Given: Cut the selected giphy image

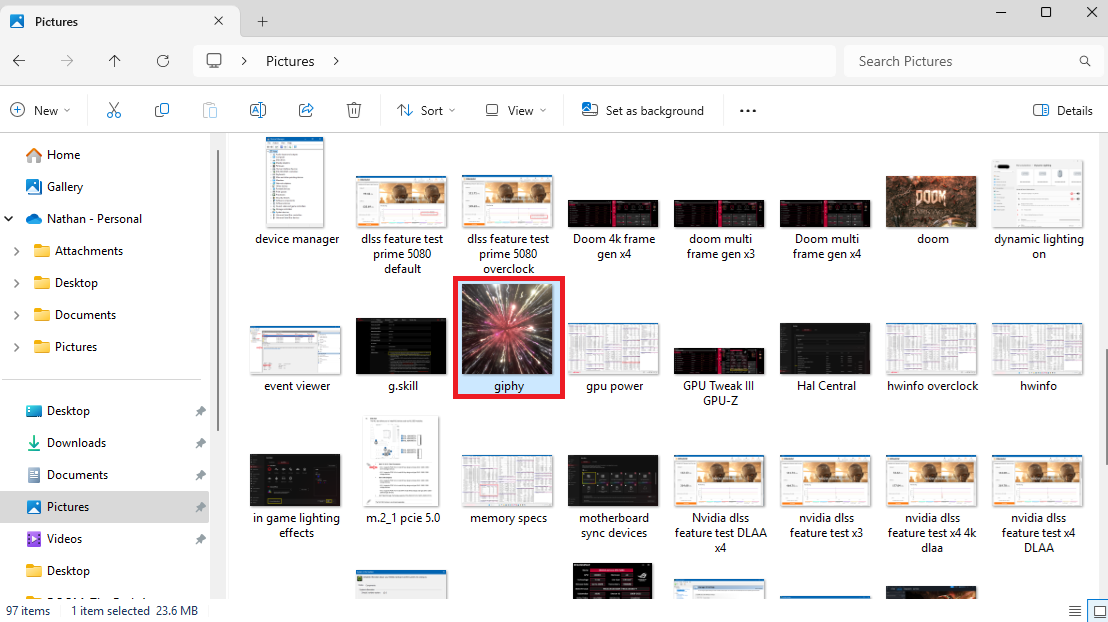Looking at the screenshot, I should (x=113, y=110).
